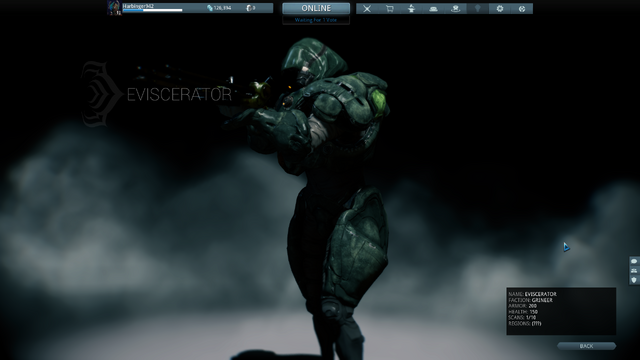Open the Arsenal crossed-swords icon

point(367,9)
